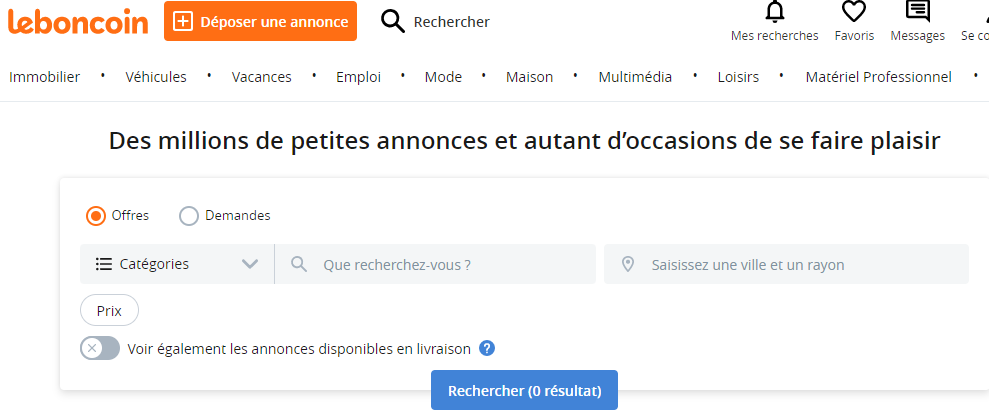Select the Demandes radio button
The width and height of the screenshot is (989, 413).
pyautogui.click(x=189, y=215)
